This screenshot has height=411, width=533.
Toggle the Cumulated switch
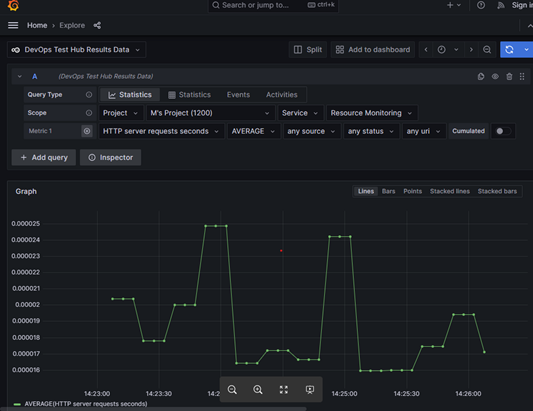pos(503,131)
